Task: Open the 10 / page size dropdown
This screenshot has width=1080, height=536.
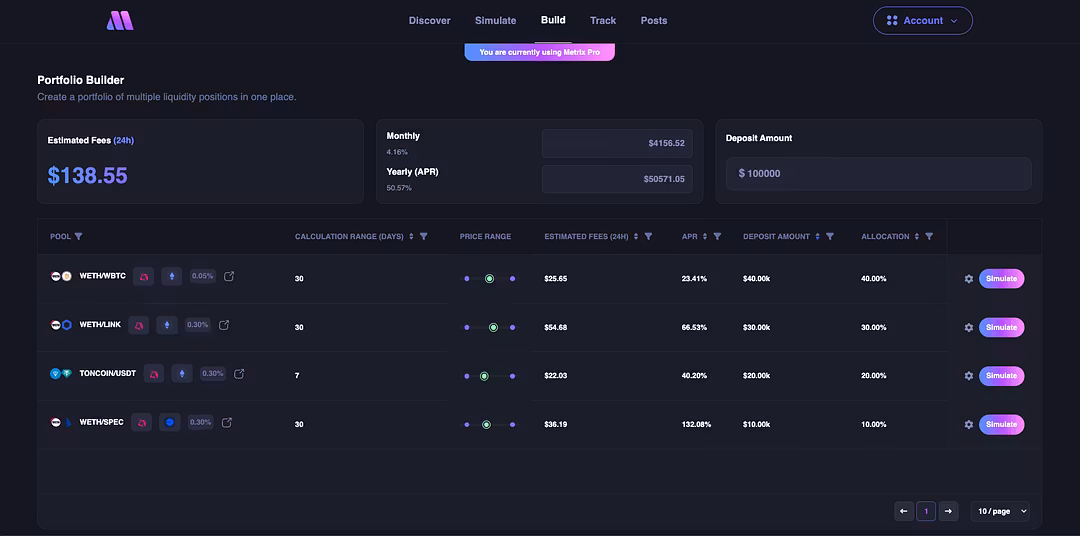Action: click(x=1000, y=511)
